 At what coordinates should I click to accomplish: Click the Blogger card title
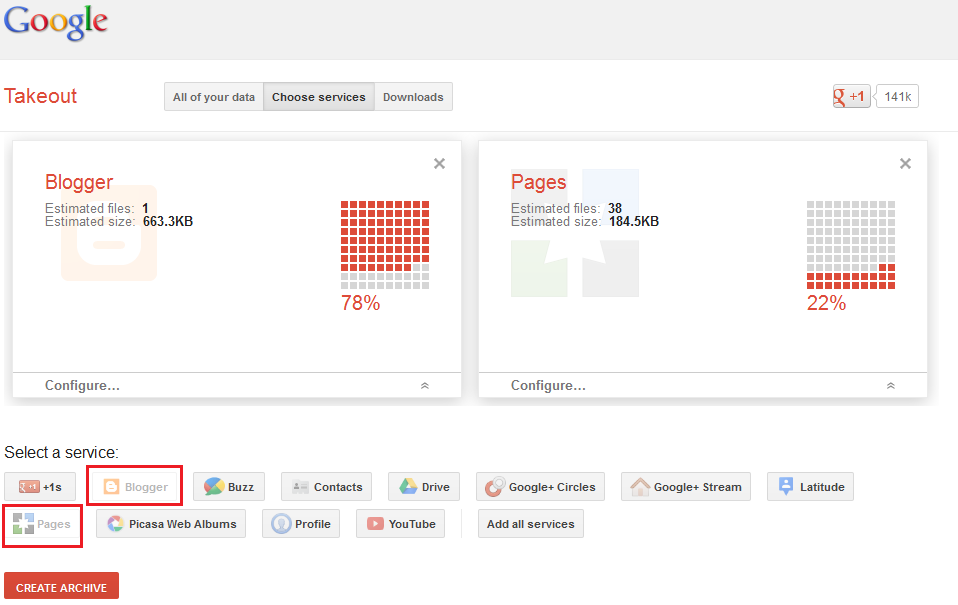pos(79,182)
